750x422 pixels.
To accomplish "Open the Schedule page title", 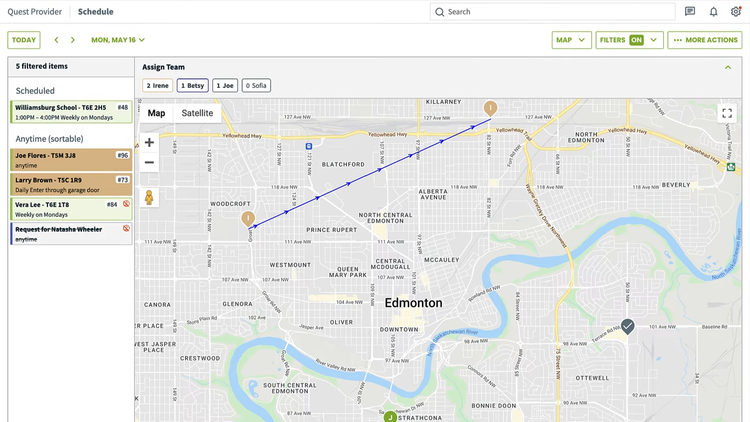I will [x=96, y=11].
